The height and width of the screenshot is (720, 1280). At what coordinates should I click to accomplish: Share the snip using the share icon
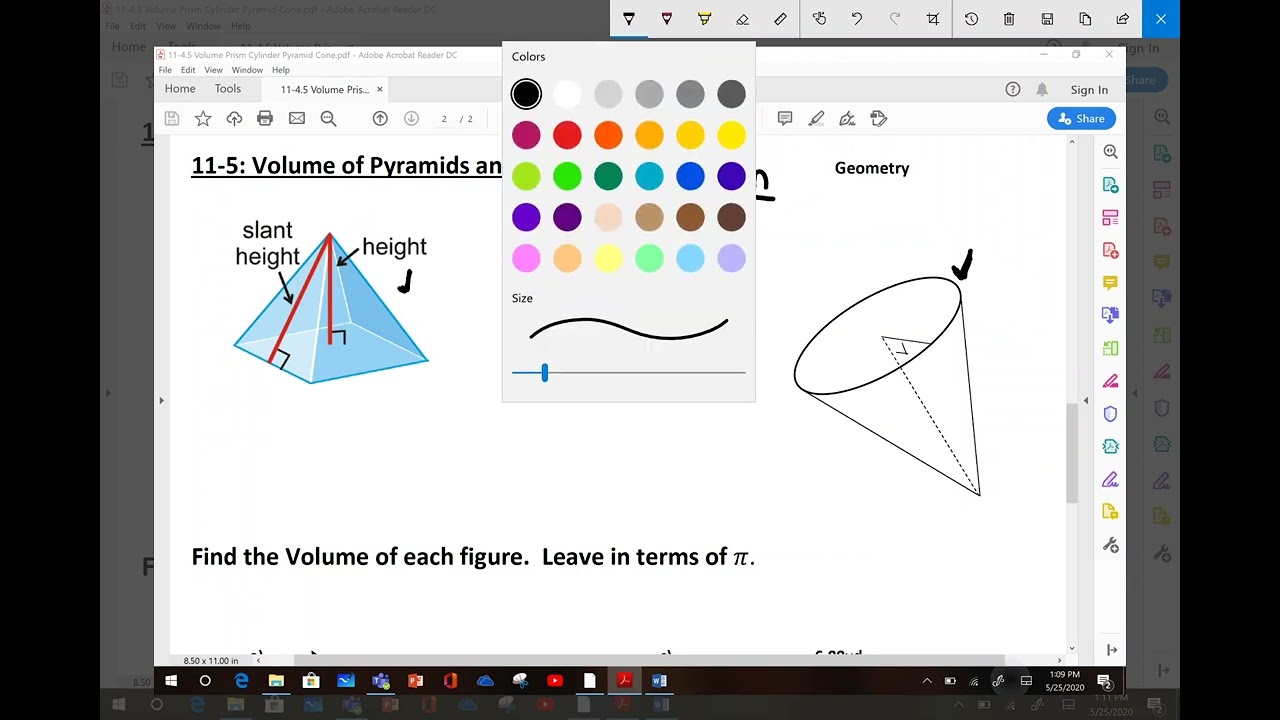[1123, 19]
